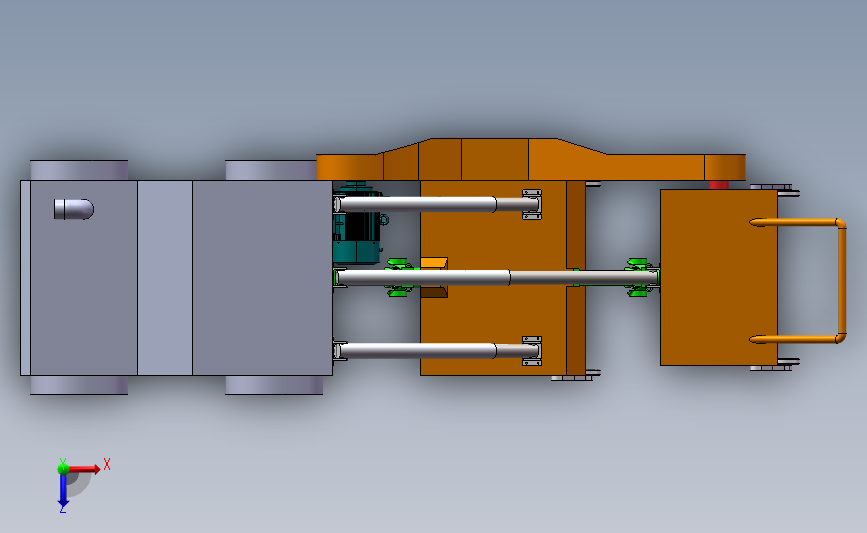Pick the bottom-right wheel of the grey body

274,385
